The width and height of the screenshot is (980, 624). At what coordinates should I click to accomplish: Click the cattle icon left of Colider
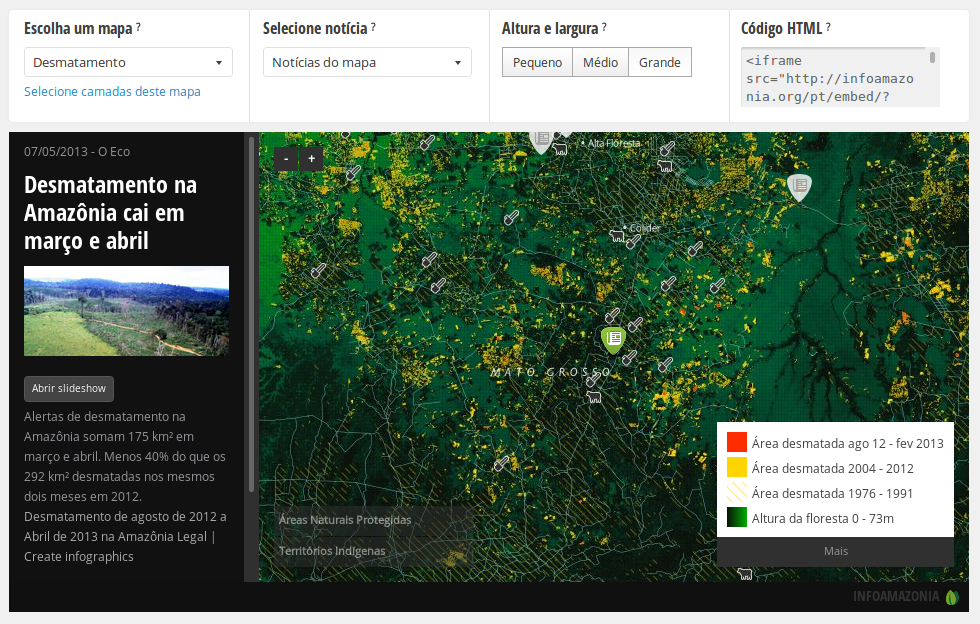pos(617,236)
